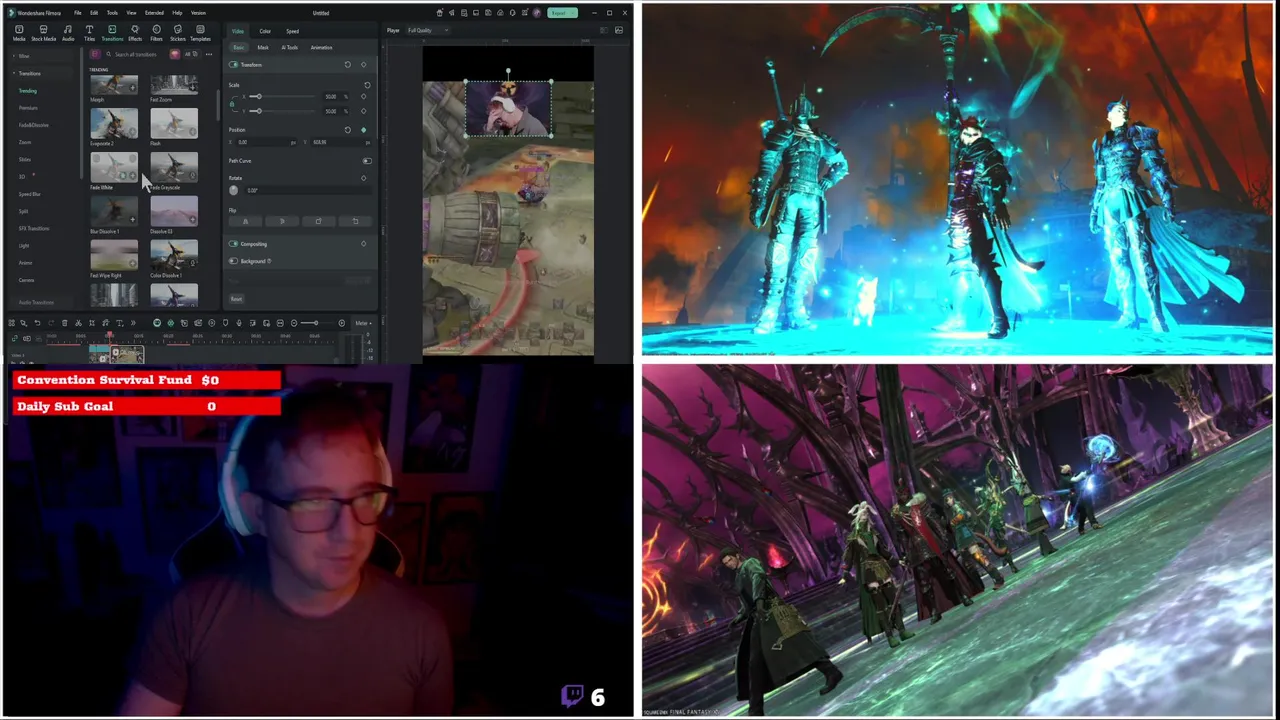
Task: Click the zoom in plus icon on timeline
Action: (x=342, y=323)
